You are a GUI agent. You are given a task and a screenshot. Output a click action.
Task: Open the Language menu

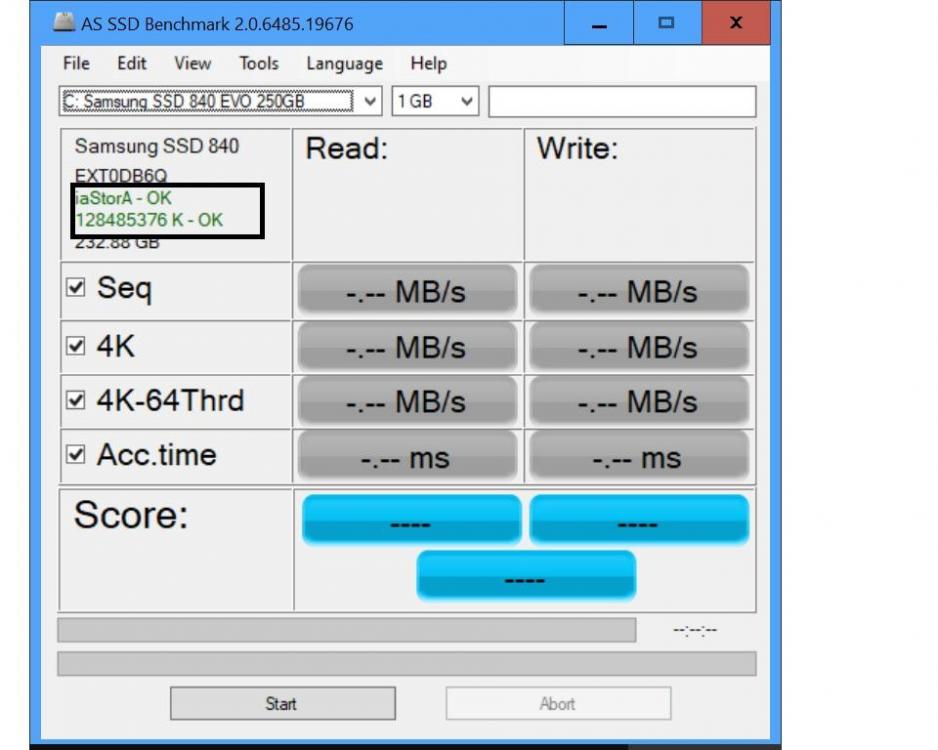pos(345,64)
